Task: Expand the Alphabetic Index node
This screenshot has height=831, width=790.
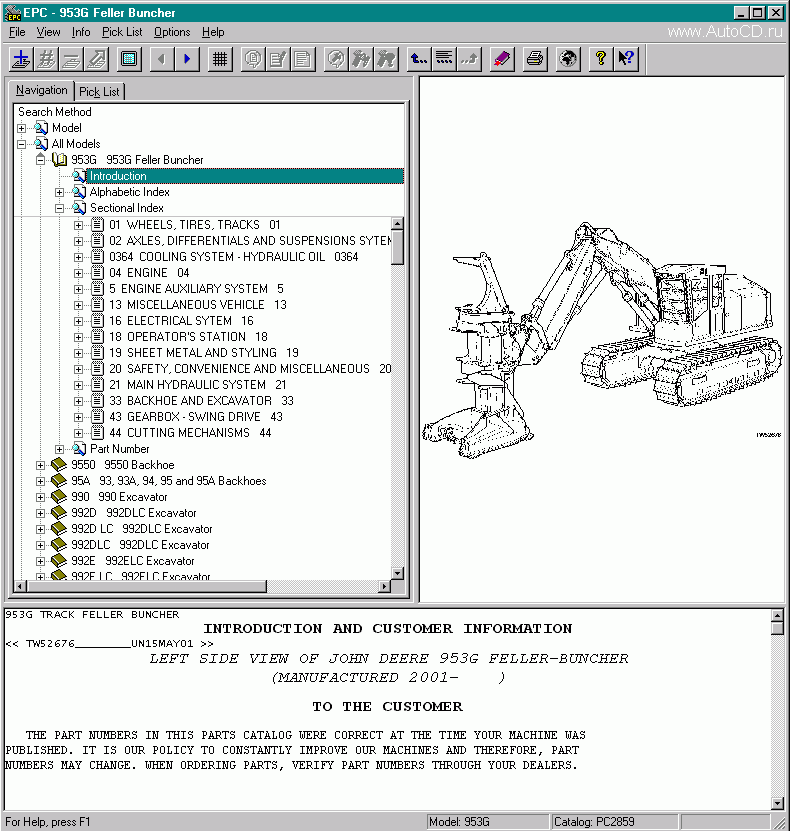Action: click(x=59, y=192)
